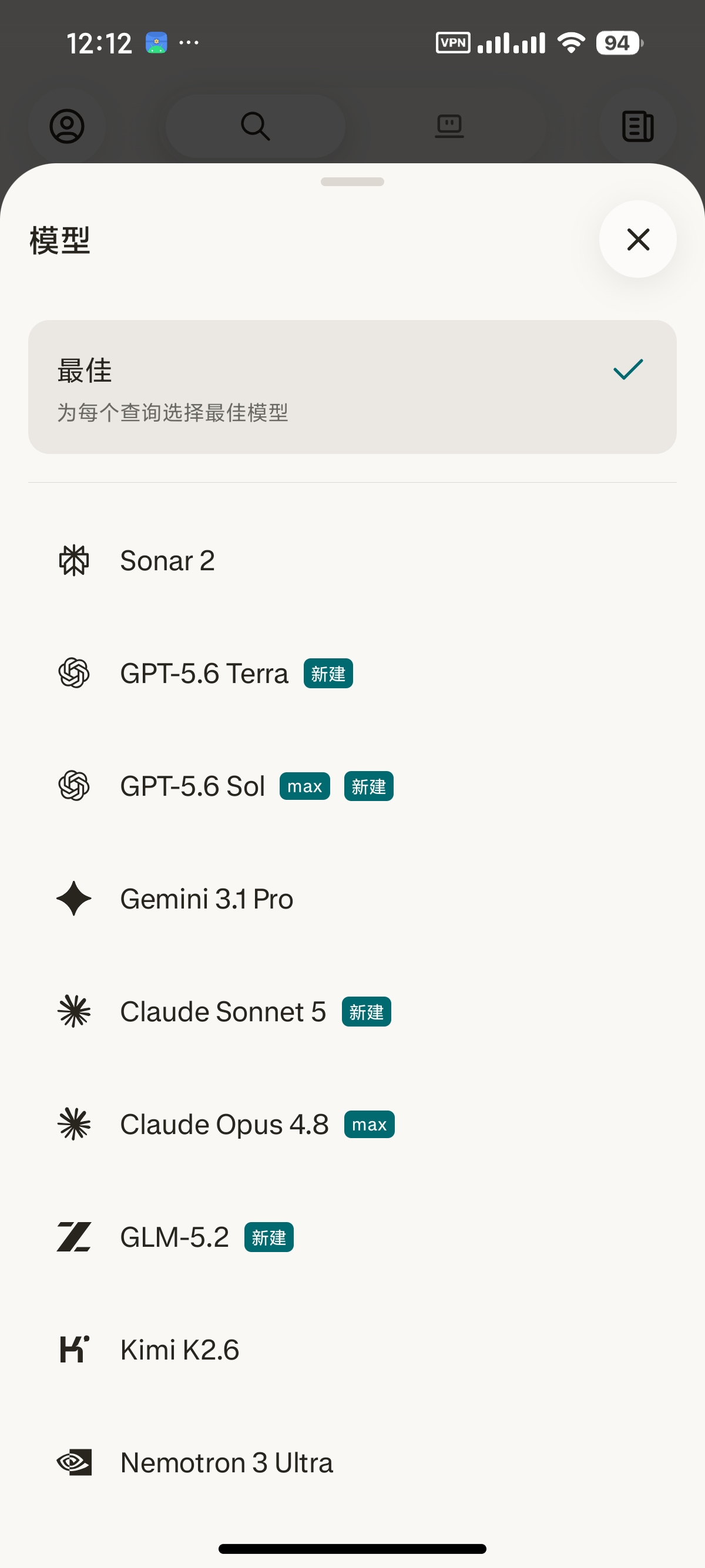Tap the NVIDIA eye icon for Nemotron
705x1568 pixels.
(x=73, y=1462)
